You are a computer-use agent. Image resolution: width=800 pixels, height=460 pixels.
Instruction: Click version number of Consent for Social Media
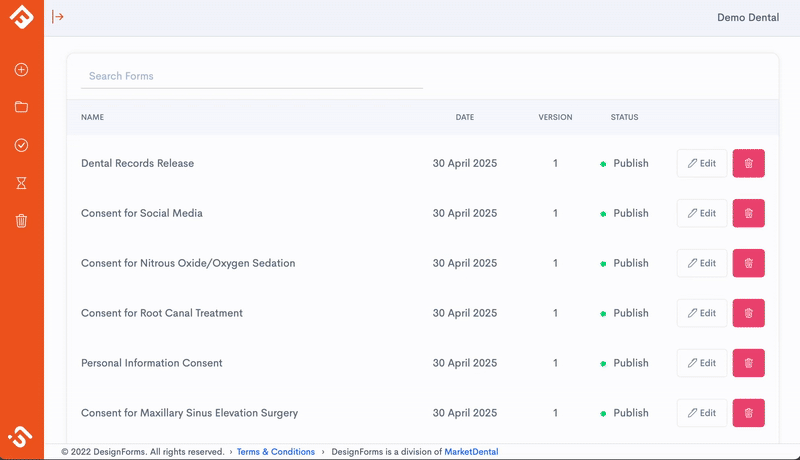(555, 213)
